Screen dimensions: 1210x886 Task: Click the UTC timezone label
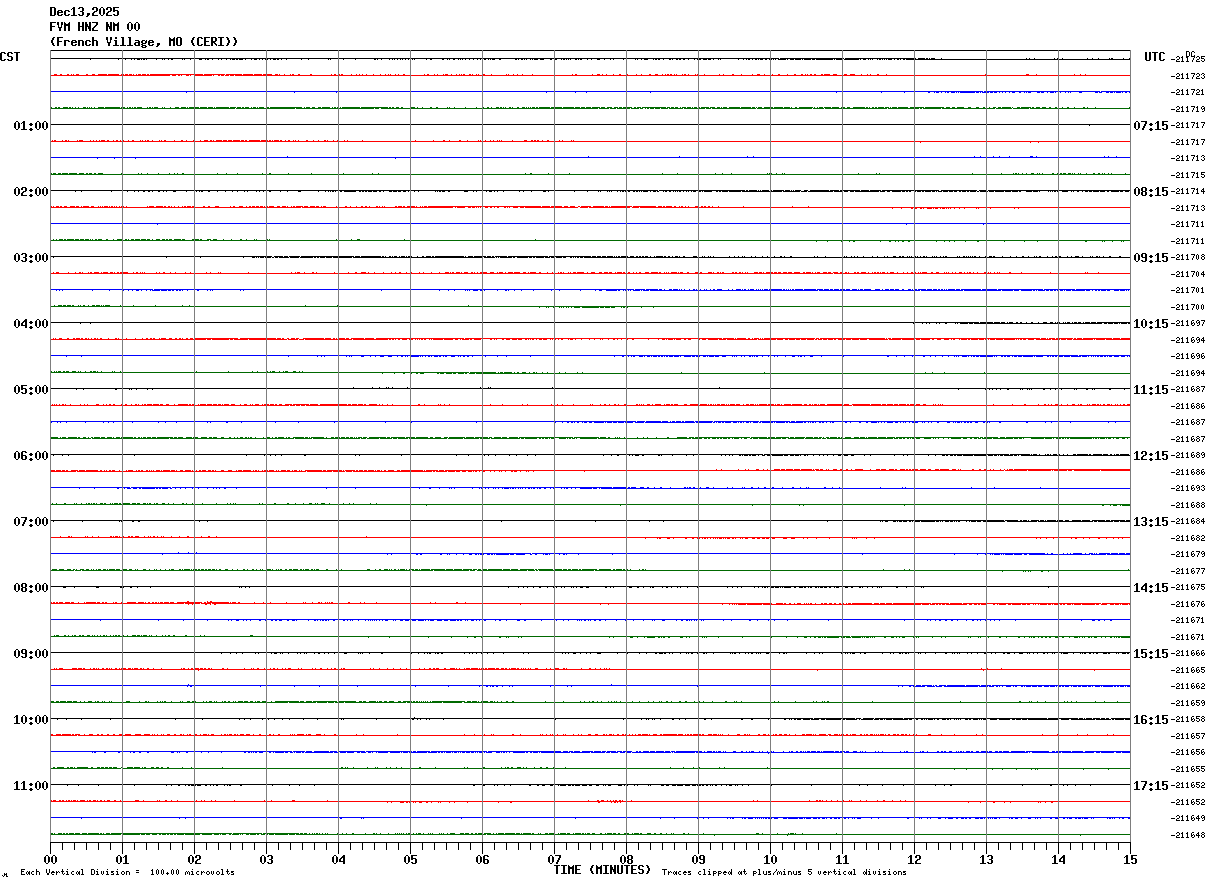pos(1155,57)
